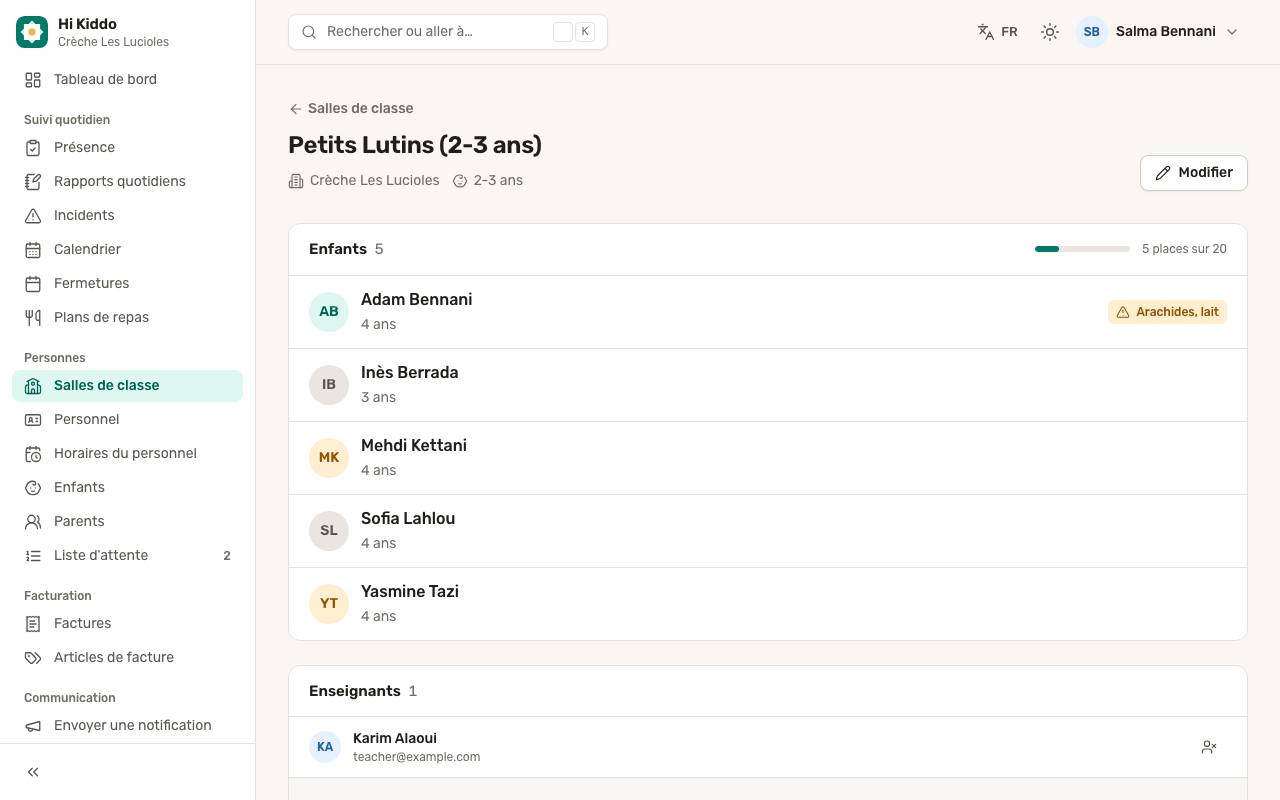Click the Personnel ID card icon
The image size is (1280, 800).
click(33, 420)
